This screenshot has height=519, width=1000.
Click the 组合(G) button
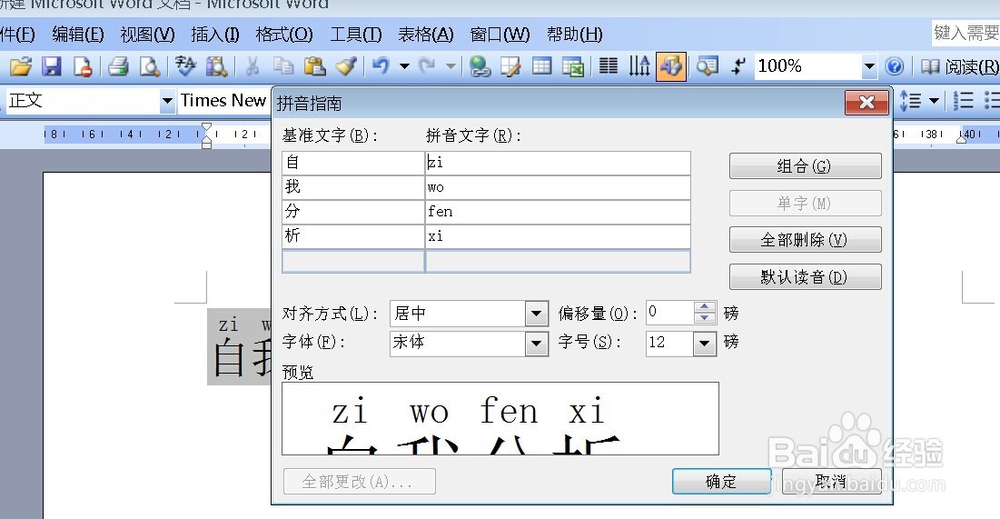coord(805,166)
